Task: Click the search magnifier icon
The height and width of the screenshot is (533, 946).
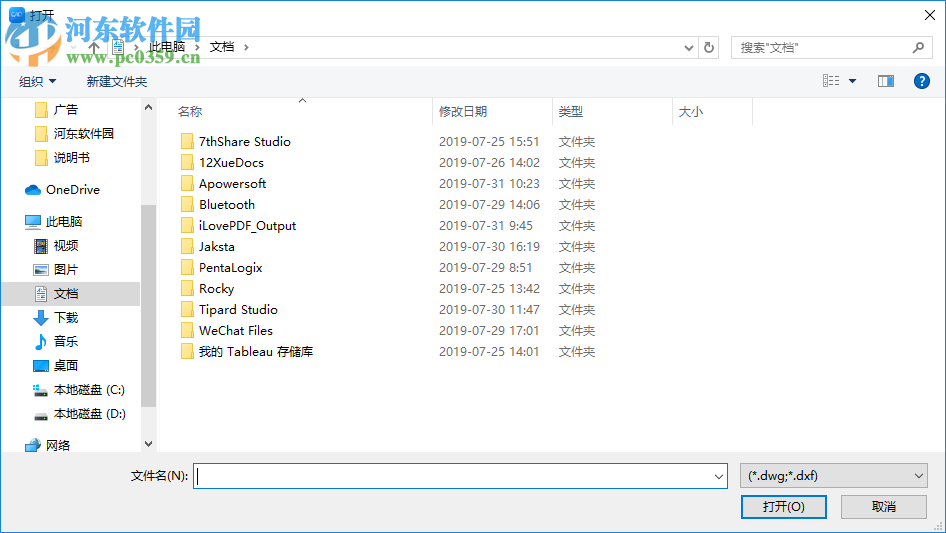Action: click(x=918, y=47)
